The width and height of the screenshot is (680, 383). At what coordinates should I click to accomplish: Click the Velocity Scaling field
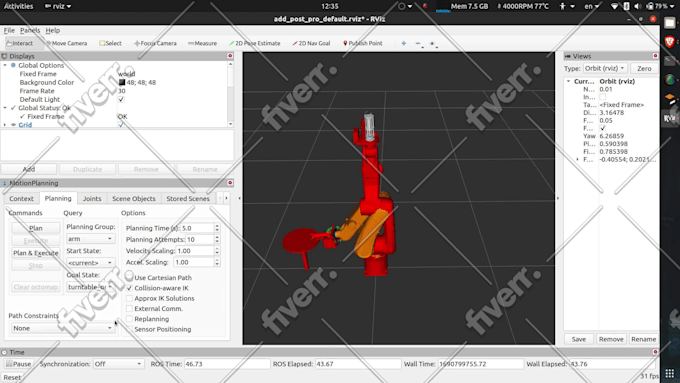(x=195, y=251)
